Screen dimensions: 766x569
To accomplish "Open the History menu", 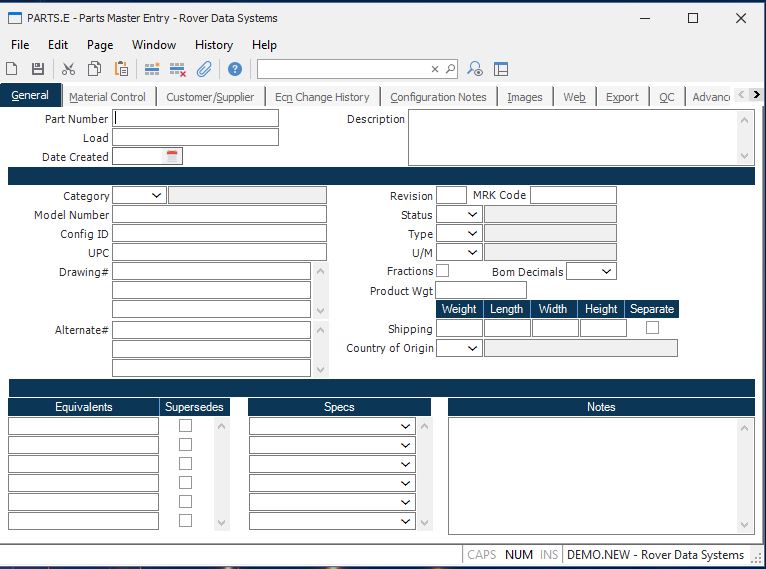I will pyautogui.click(x=213, y=45).
